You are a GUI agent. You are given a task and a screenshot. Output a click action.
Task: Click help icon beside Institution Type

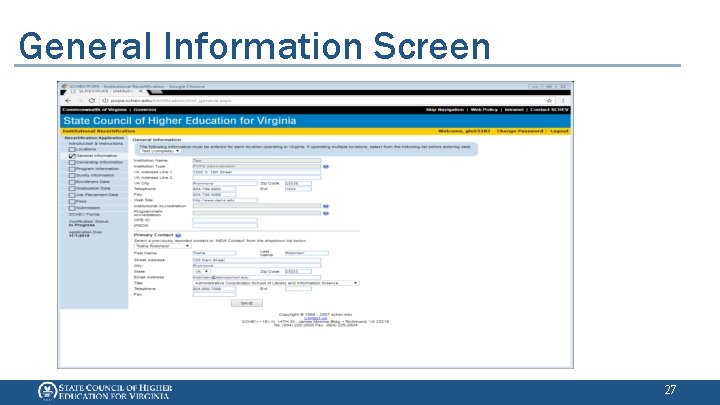pyautogui.click(x=326, y=167)
